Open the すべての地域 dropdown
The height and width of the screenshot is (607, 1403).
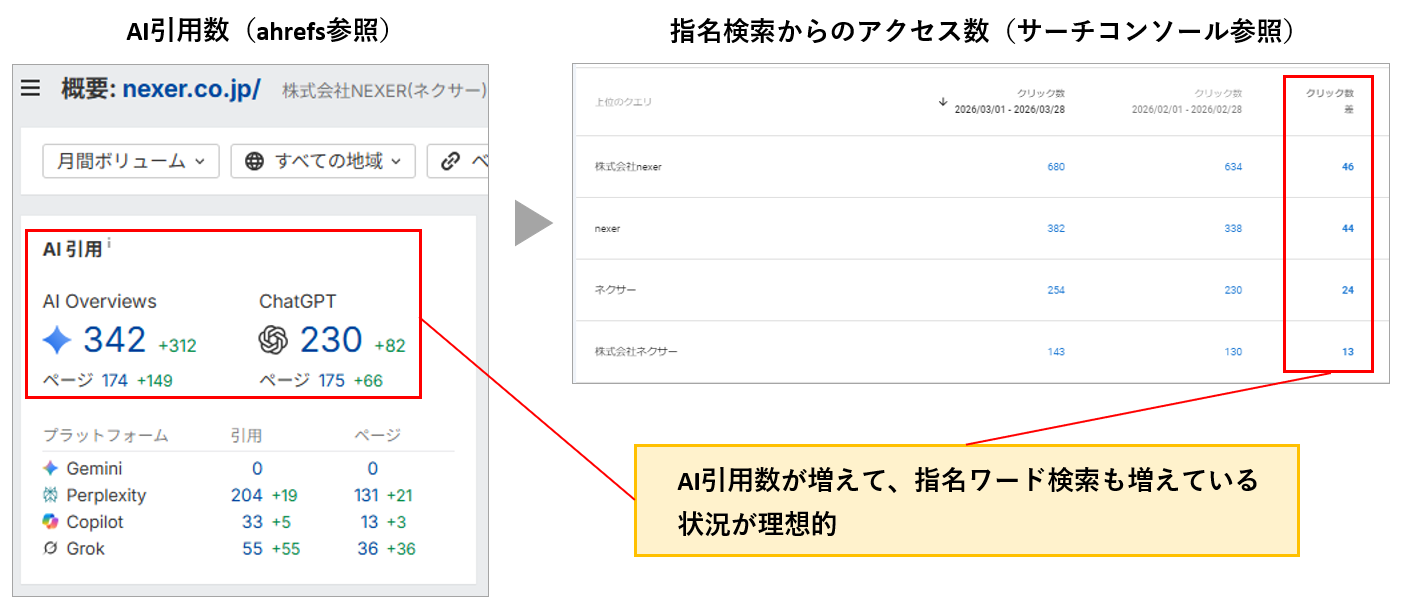[322, 161]
